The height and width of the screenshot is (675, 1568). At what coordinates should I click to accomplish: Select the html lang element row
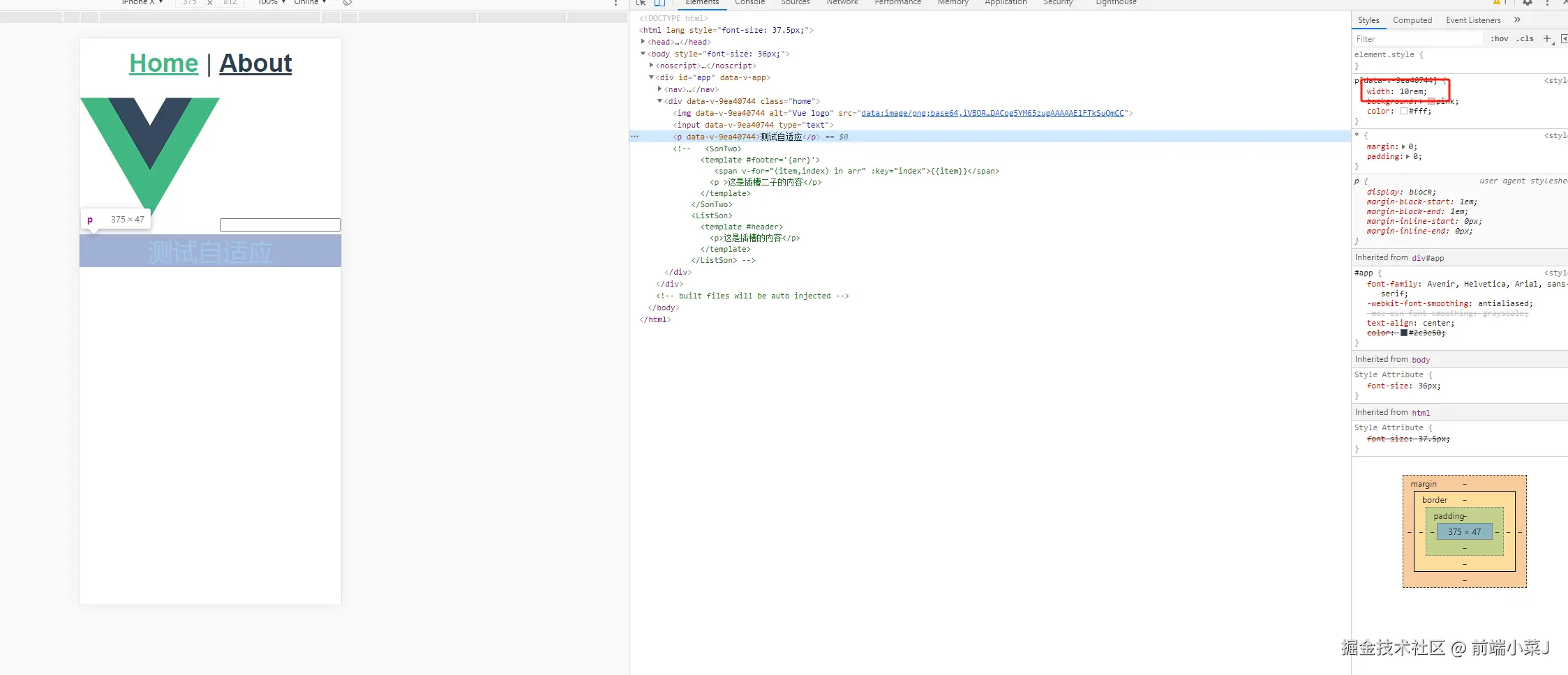click(990, 30)
